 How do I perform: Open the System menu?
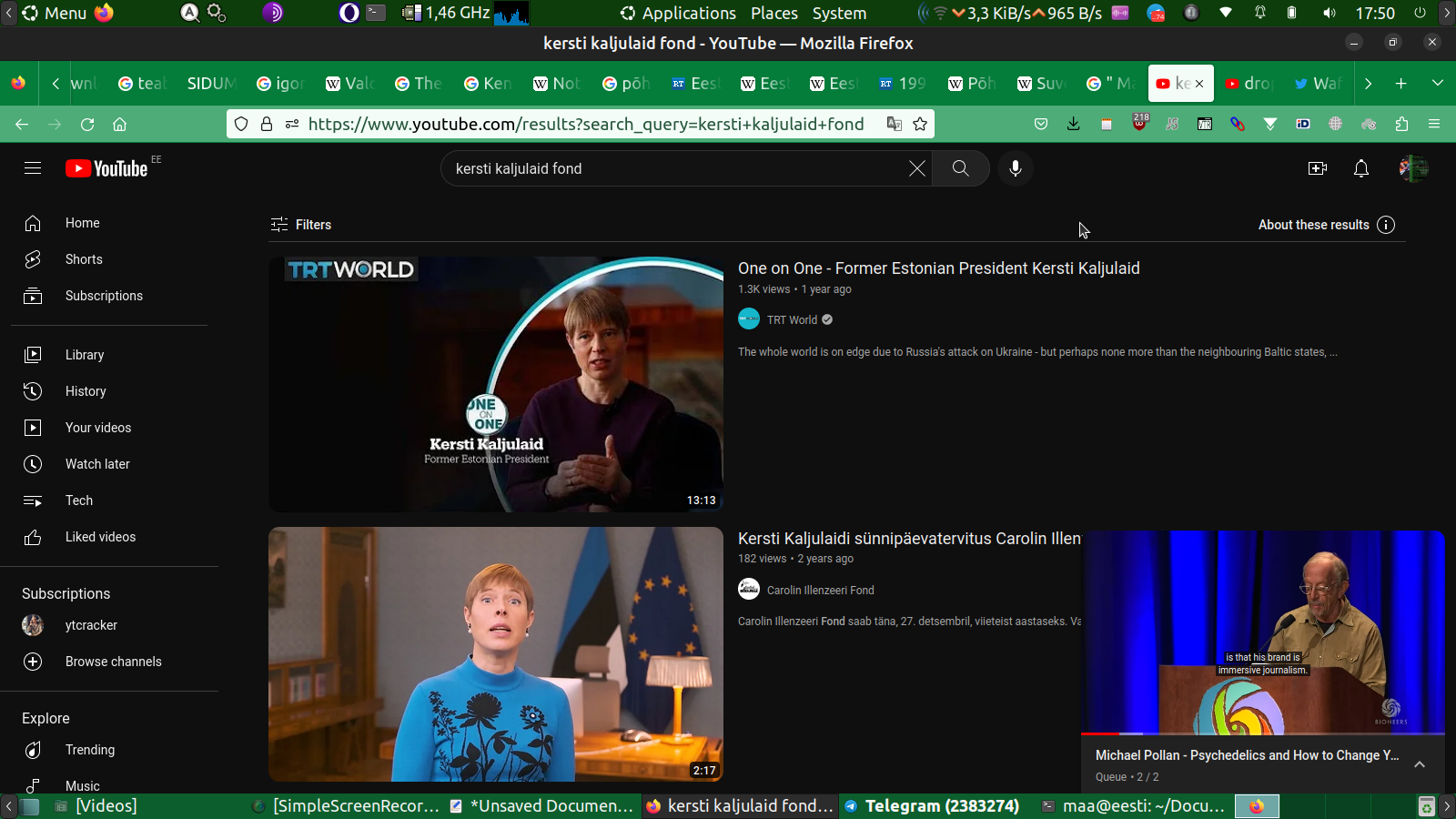click(x=839, y=13)
